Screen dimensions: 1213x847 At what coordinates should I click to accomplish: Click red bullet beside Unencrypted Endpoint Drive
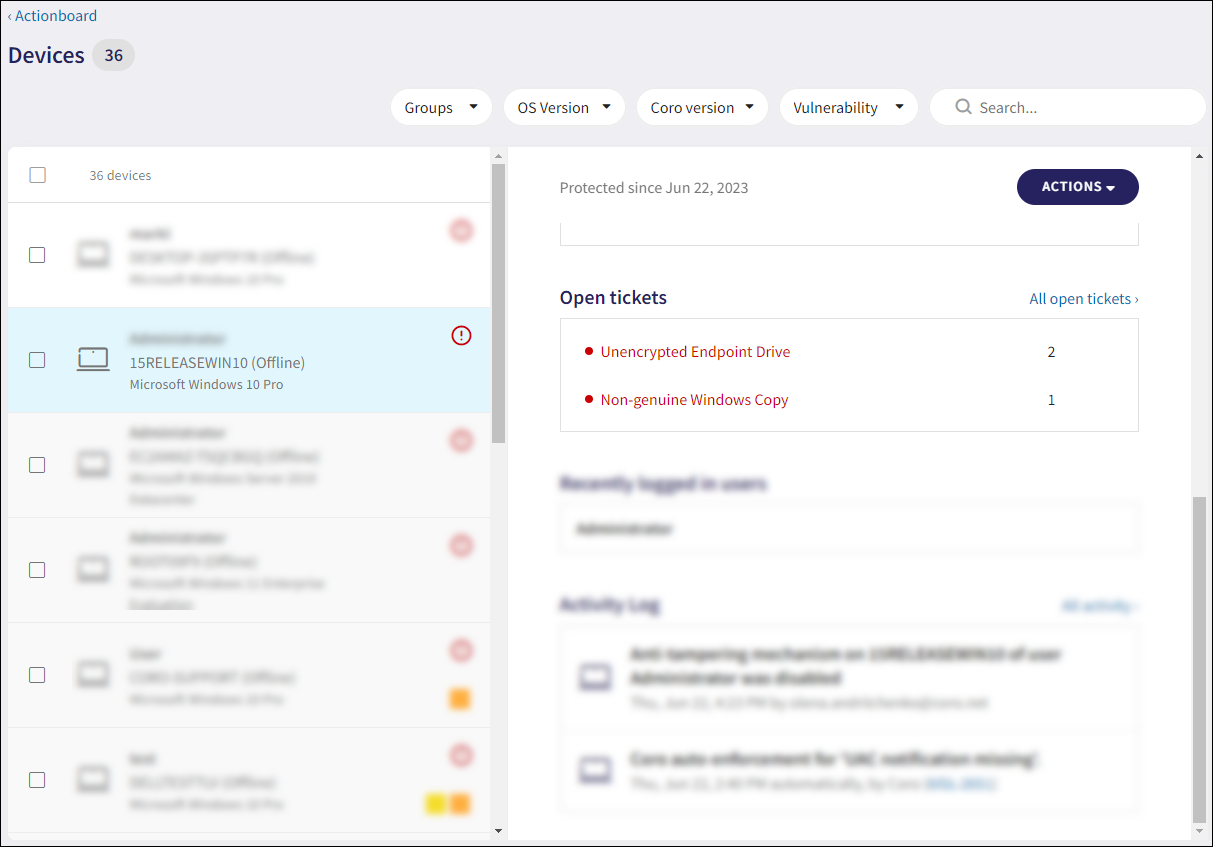[x=589, y=352]
